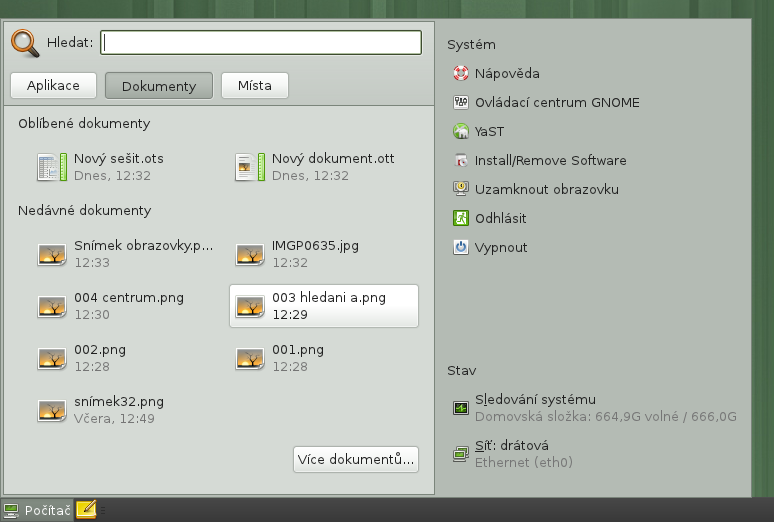Click the yellow note icon in panel
This screenshot has width=774, height=522.
[86, 510]
